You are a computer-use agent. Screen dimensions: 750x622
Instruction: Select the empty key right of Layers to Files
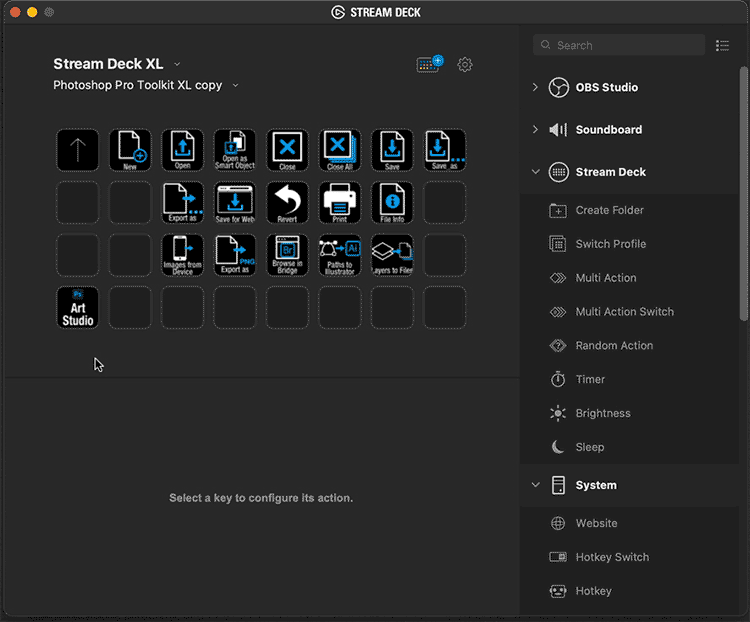(x=445, y=255)
